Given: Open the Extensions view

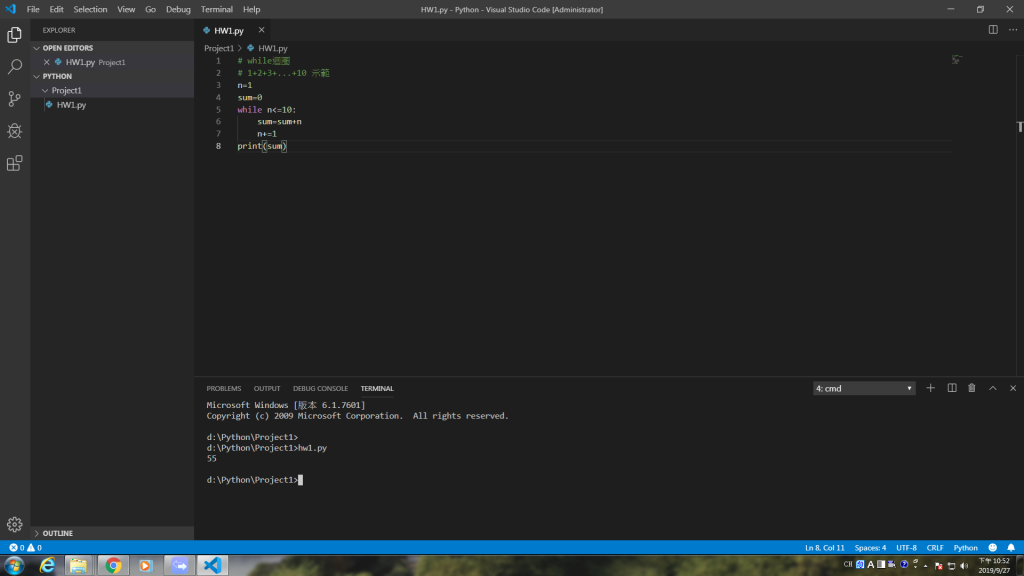Looking at the screenshot, I should (x=14, y=163).
